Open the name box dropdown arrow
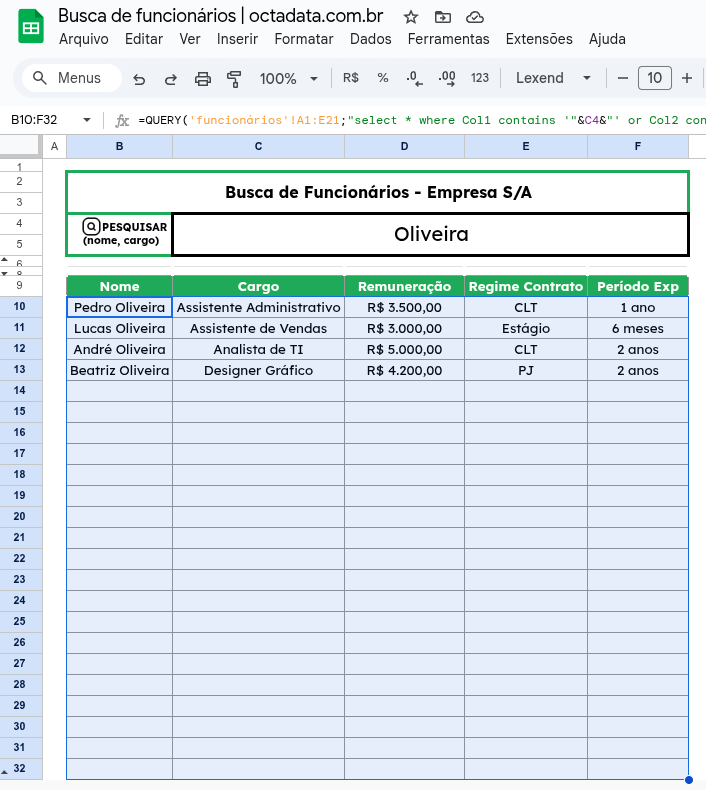The width and height of the screenshot is (706, 790). [87, 120]
